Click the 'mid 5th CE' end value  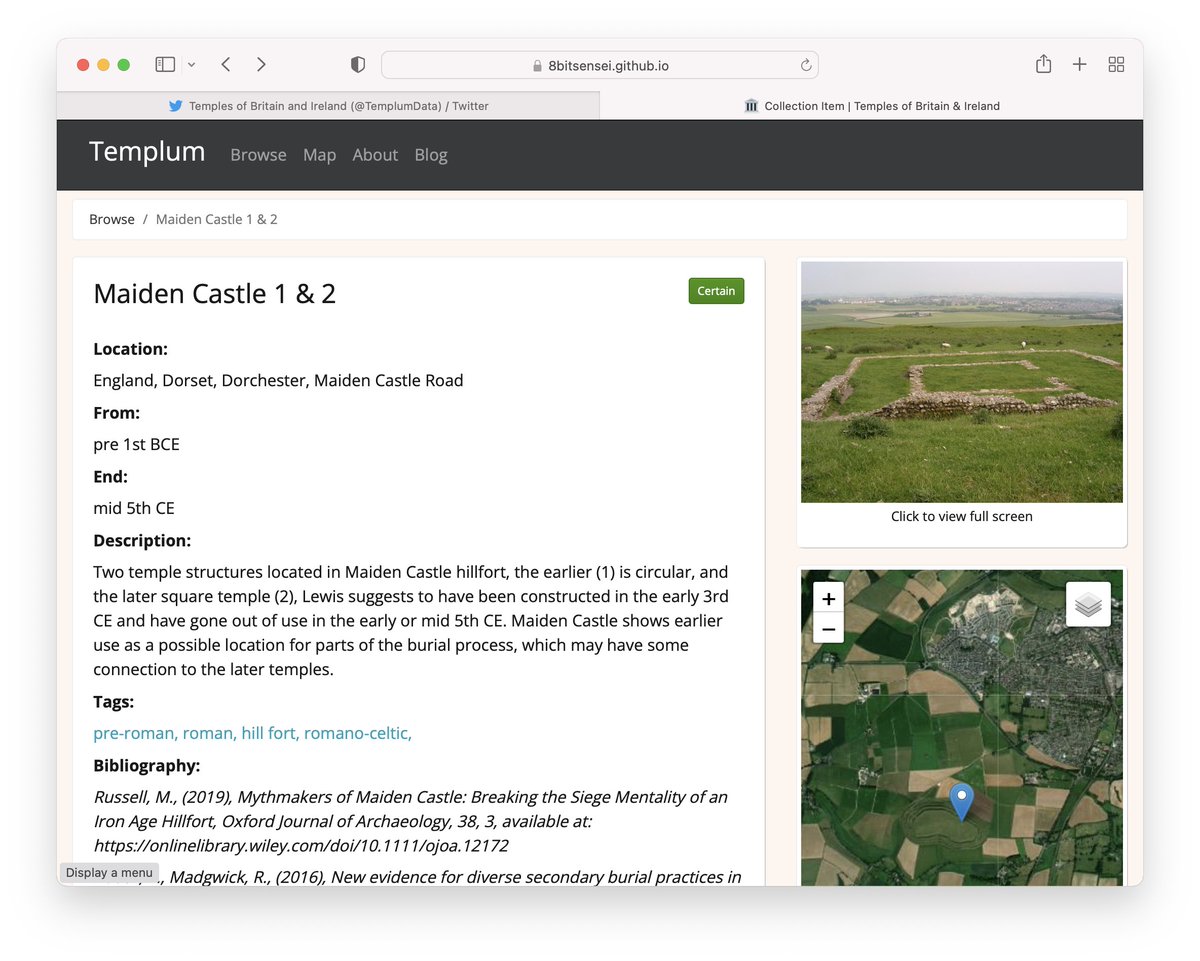(134, 508)
